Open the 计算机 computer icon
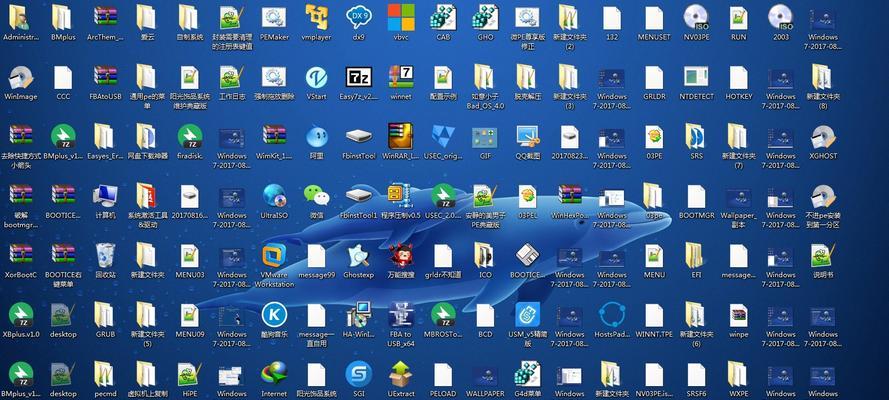The height and width of the screenshot is (400, 889). tap(105, 197)
